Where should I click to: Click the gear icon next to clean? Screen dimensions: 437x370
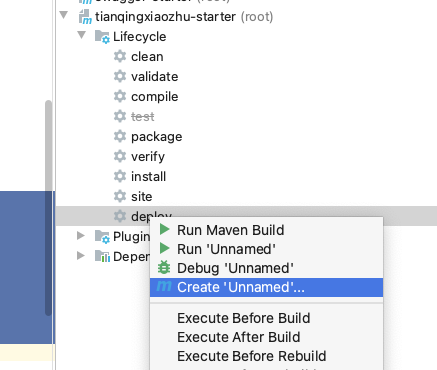(x=120, y=56)
